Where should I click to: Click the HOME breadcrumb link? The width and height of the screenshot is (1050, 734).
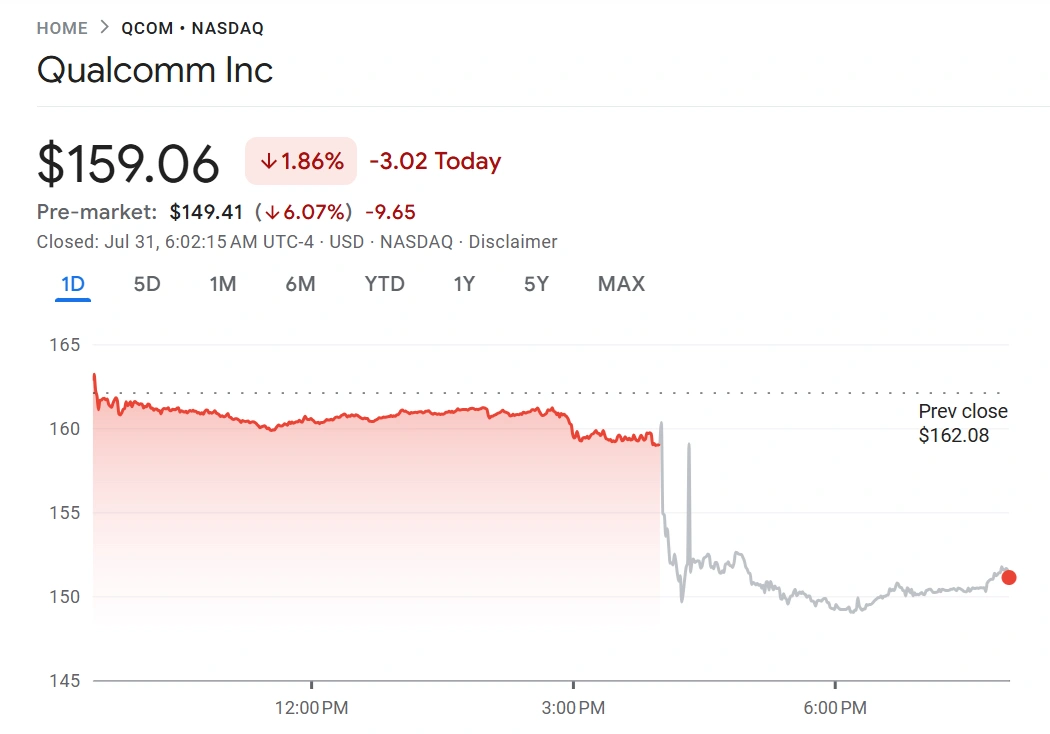(62, 29)
